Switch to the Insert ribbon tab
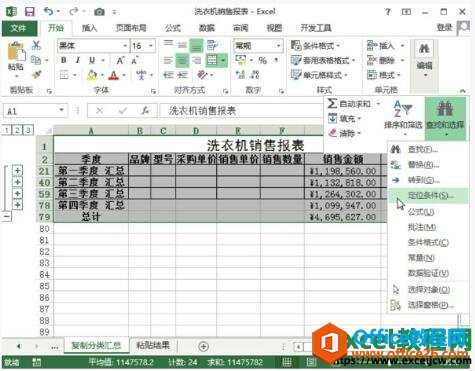 coord(89,28)
